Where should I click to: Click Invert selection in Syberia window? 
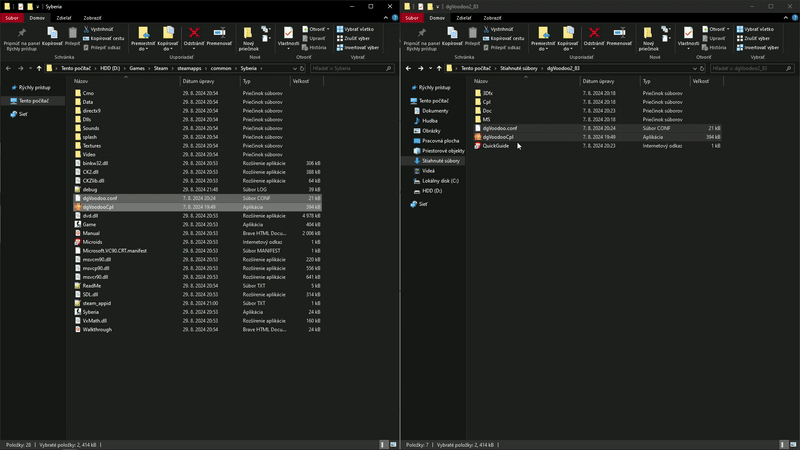pyautogui.click(x=358, y=47)
